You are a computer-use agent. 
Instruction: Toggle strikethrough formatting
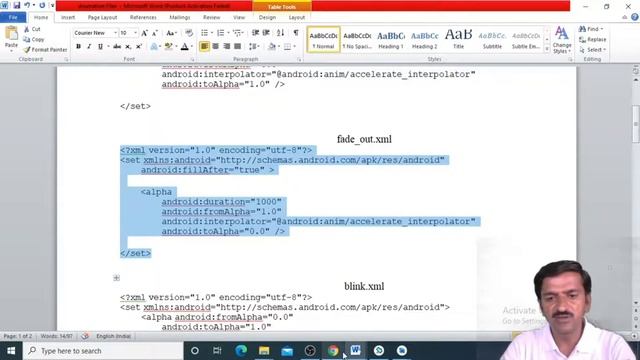(117, 47)
